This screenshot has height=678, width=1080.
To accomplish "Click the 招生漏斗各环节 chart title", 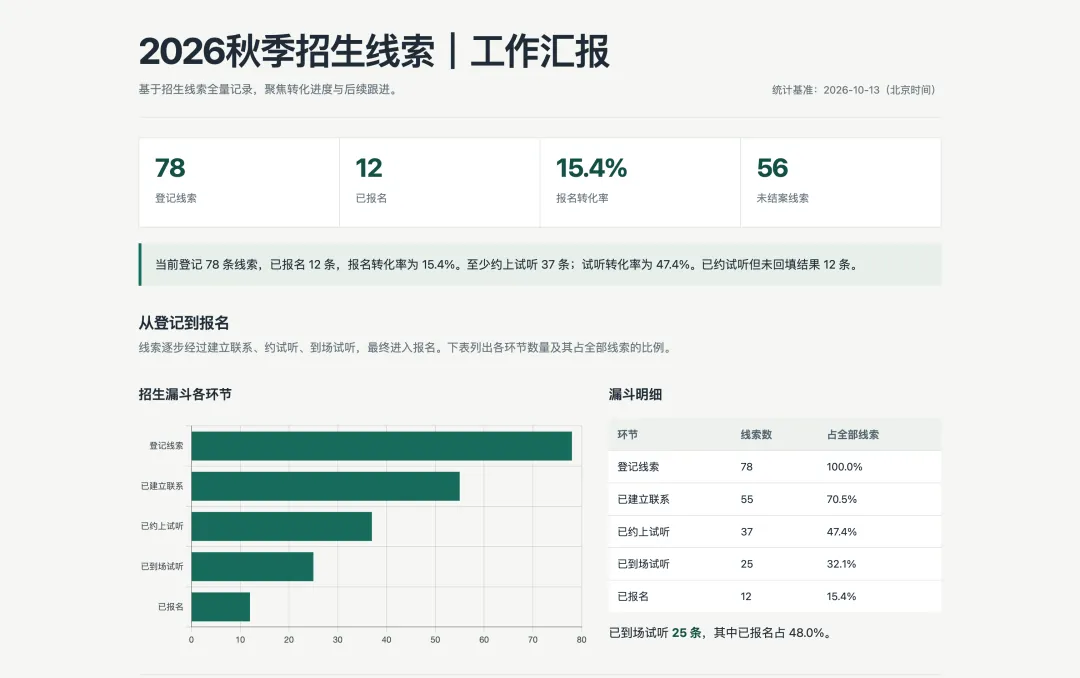I will click(x=185, y=394).
